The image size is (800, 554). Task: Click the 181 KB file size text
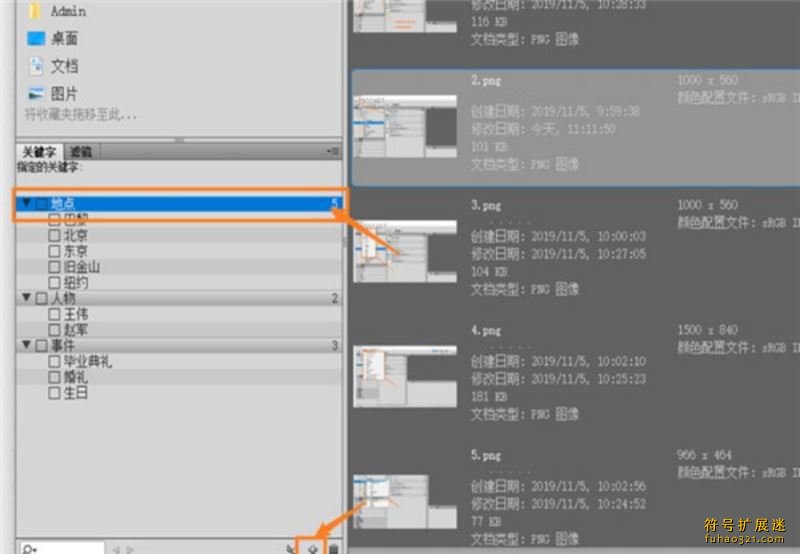coord(489,396)
